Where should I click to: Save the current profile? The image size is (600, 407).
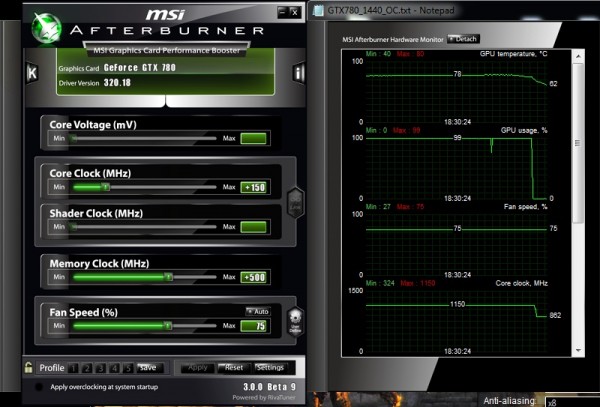tap(150, 368)
